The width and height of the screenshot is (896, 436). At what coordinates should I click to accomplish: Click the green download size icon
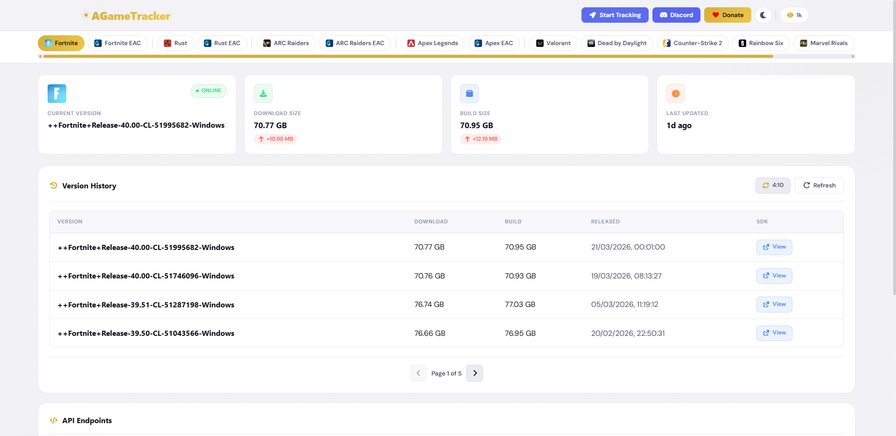(x=263, y=93)
